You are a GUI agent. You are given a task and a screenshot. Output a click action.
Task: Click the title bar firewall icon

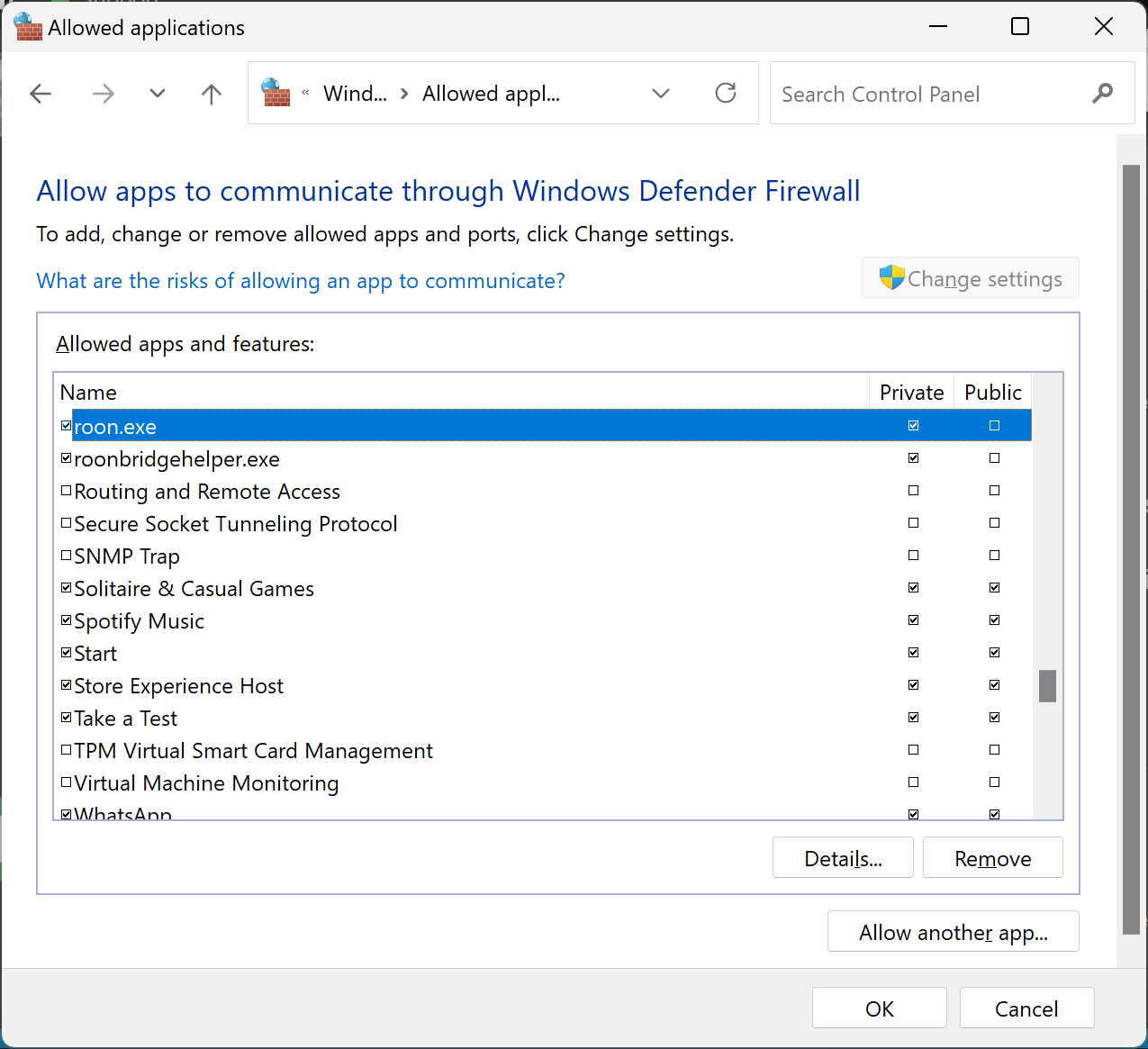coord(29,27)
